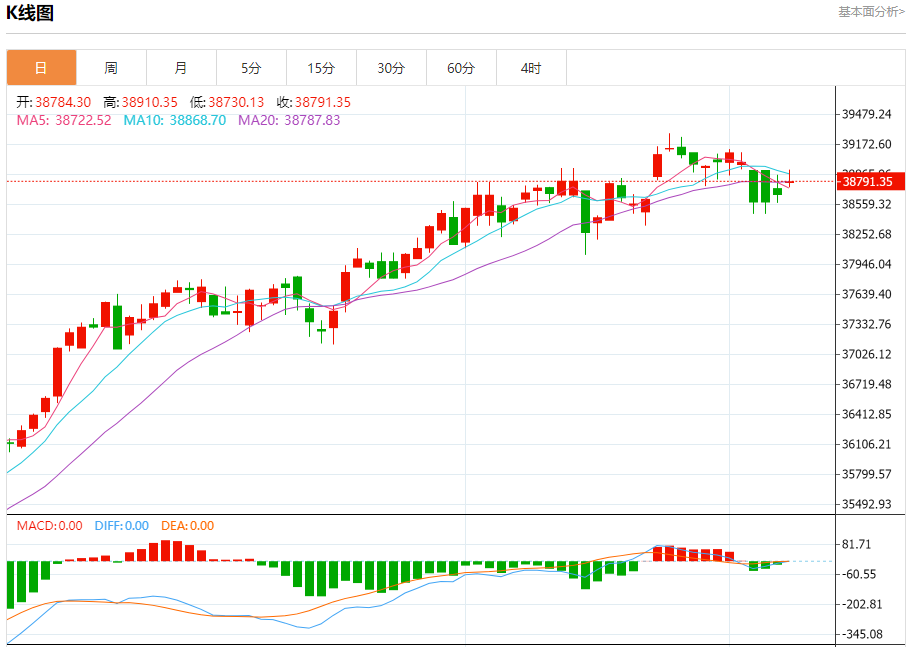
Task: Click the high price 38910.35
Action: [x=149, y=102]
